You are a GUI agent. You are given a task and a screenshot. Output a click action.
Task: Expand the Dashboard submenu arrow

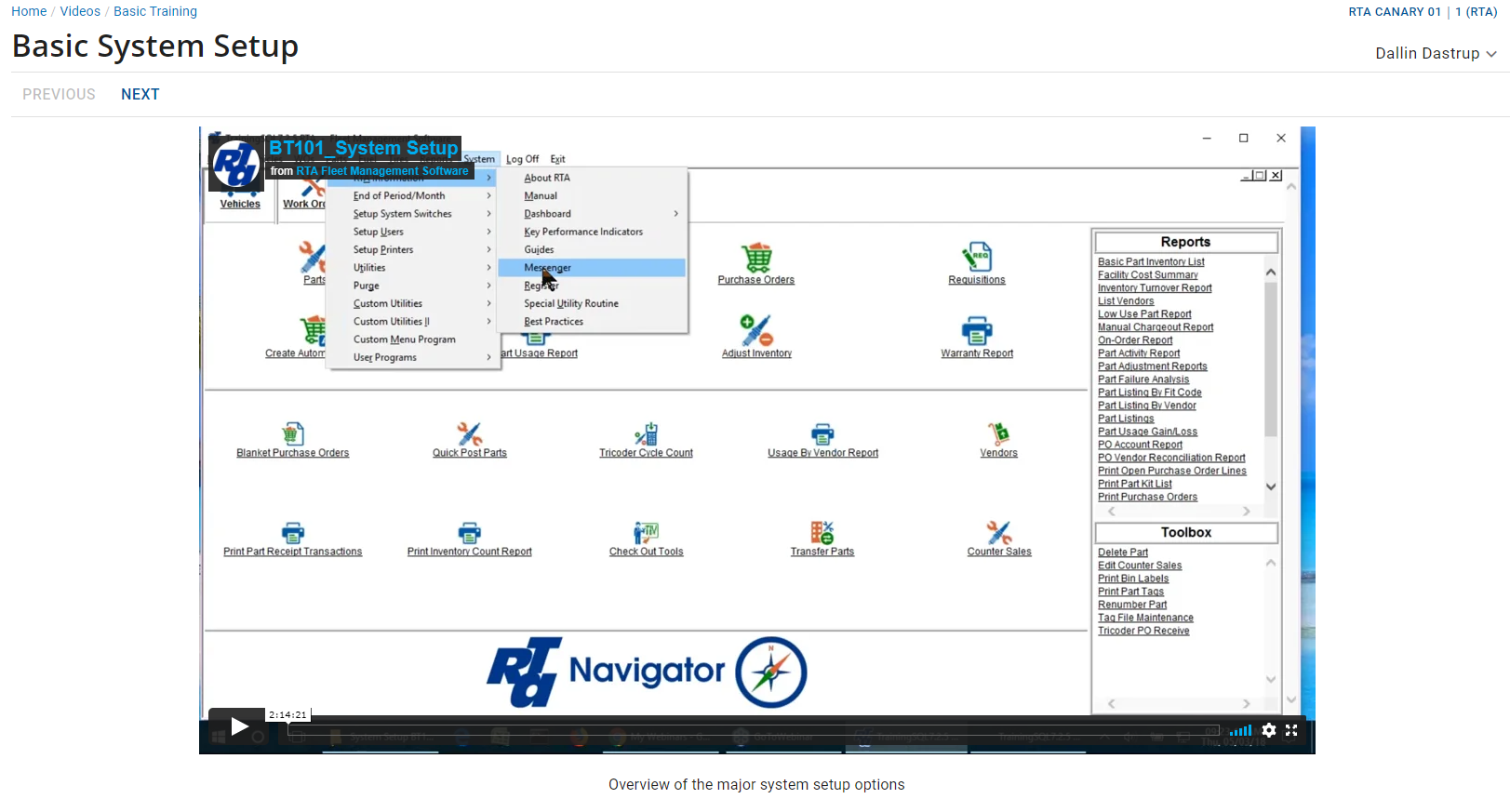click(x=675, y=214)
